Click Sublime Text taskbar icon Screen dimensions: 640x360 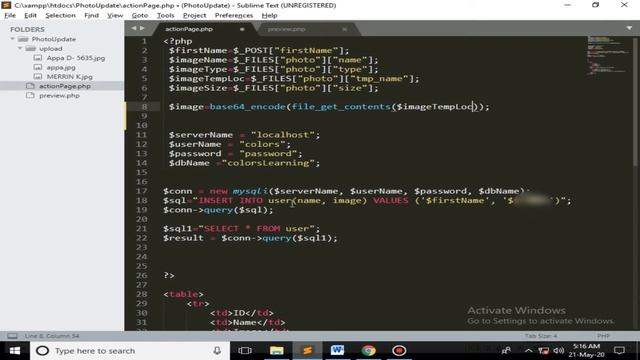coord(307,351)
